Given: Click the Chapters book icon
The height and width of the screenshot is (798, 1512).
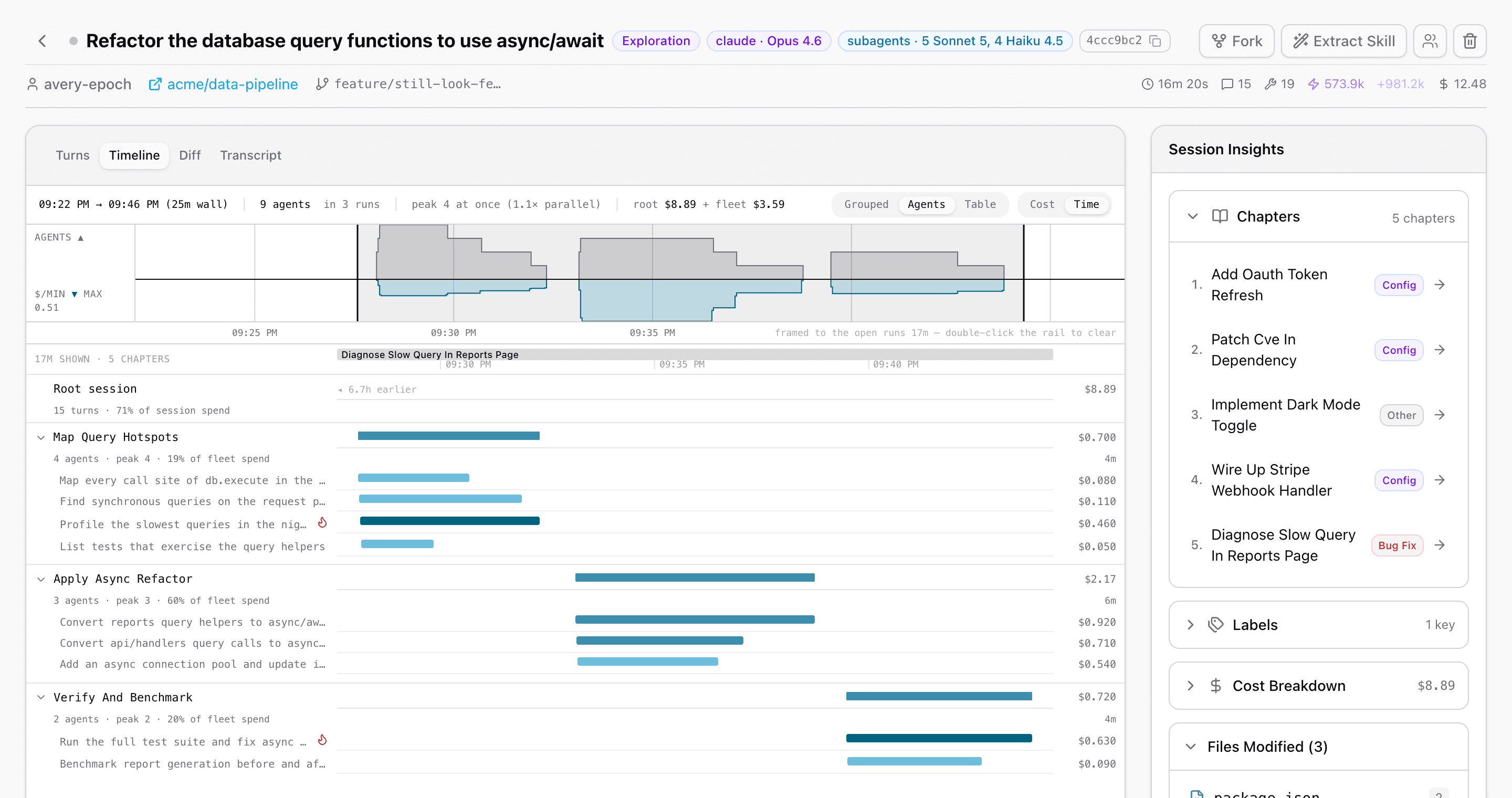Looking at the screenshot, I should (1220, 216).
